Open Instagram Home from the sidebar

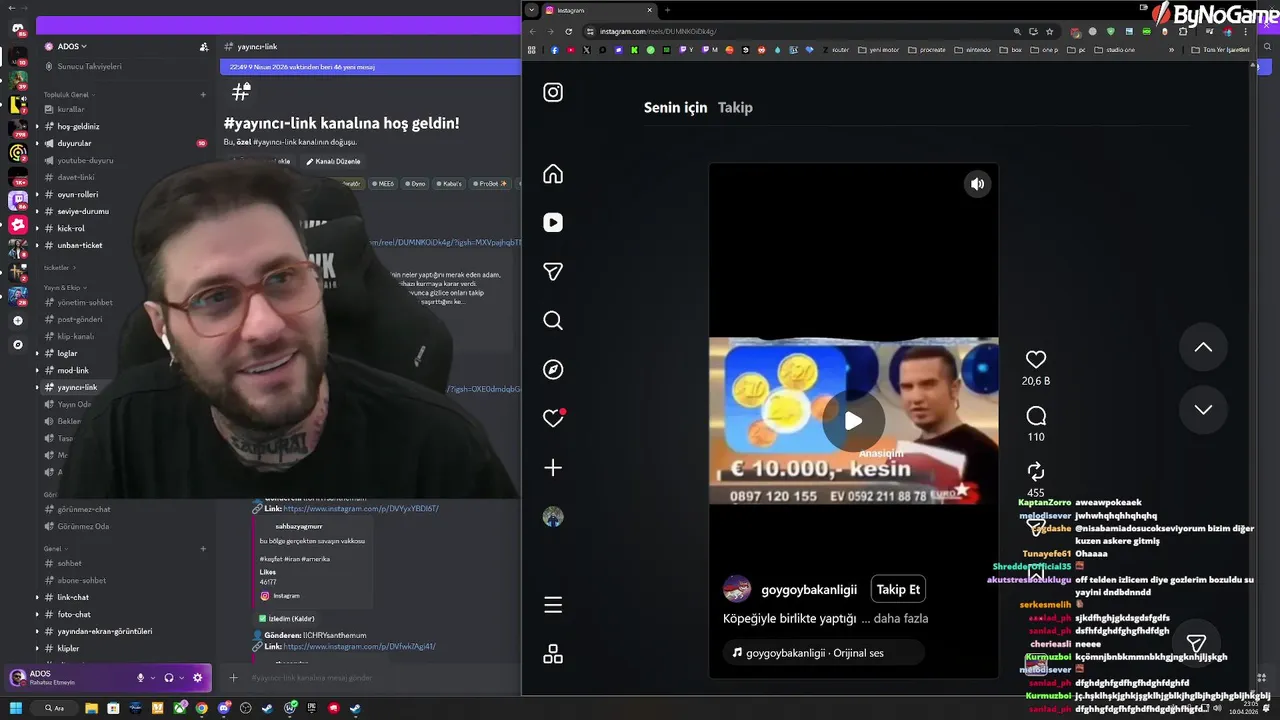coord(553,174)
